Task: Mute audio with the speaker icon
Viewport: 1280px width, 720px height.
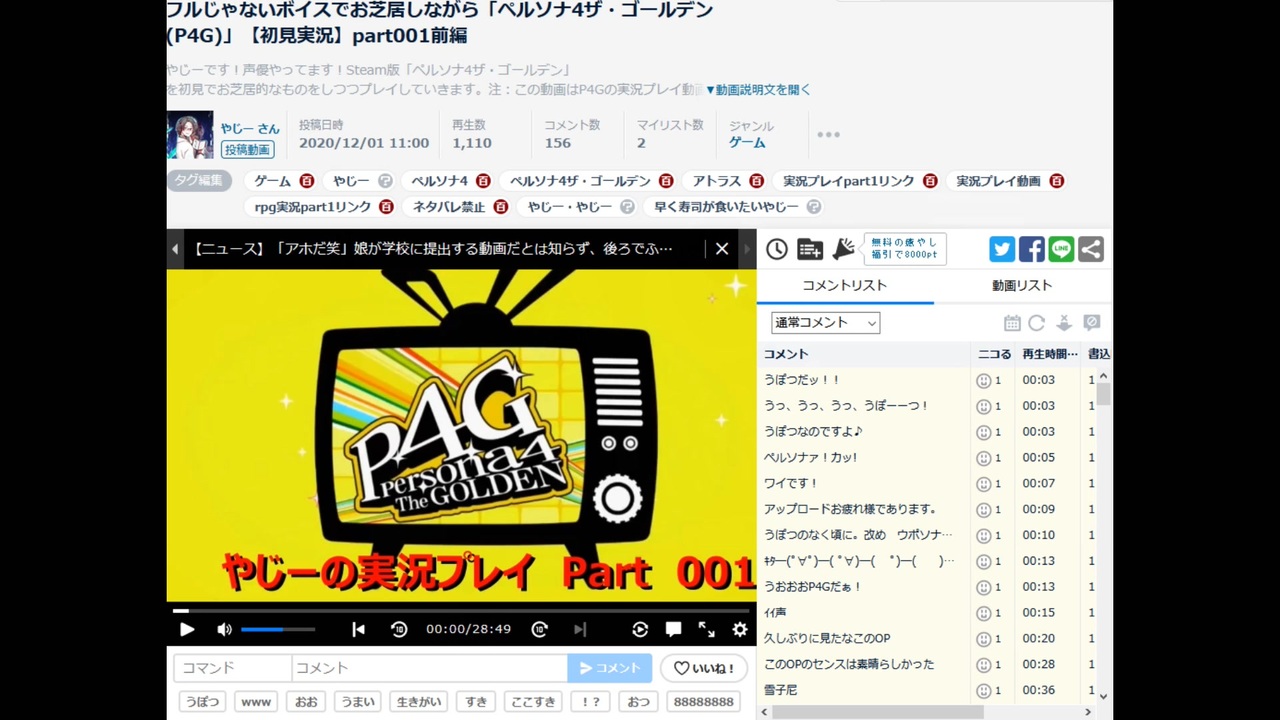Action: pyautogui.click(x=224, y=629)
